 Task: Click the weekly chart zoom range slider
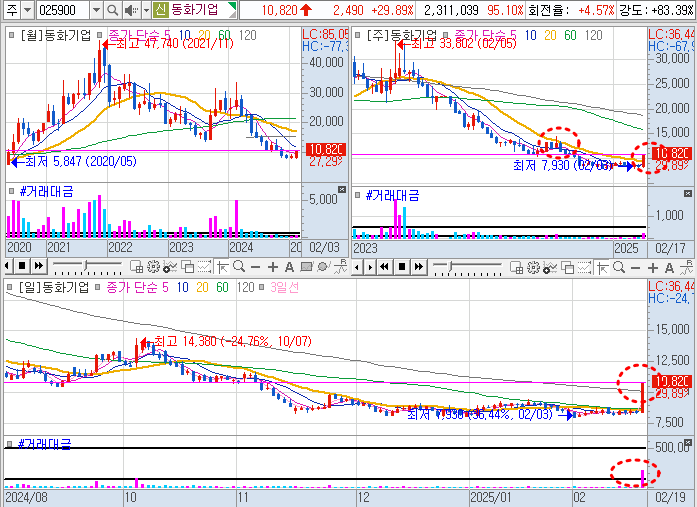coord(468,267)
